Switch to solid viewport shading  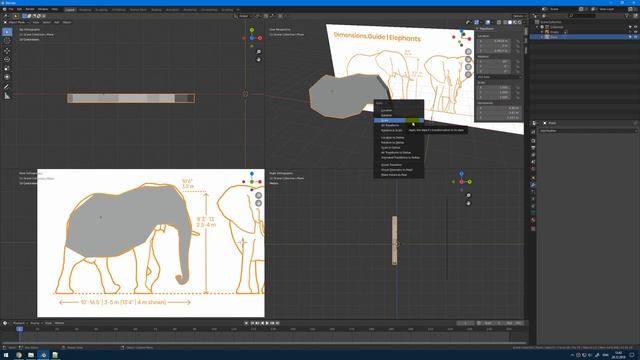[510, 22]
